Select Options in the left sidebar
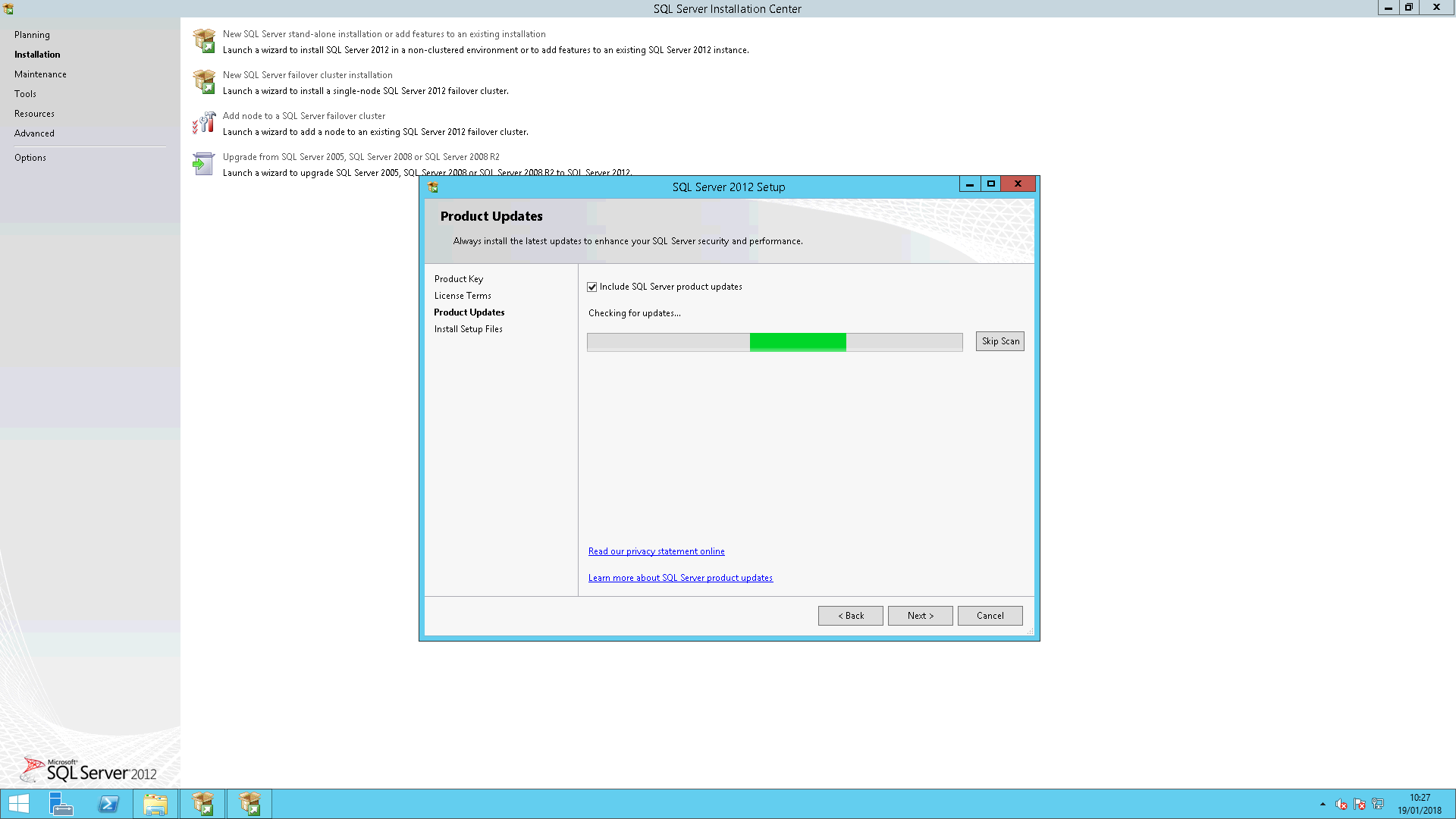The height and width of the screenshot is (819, 1456). (x=30, y=158)
